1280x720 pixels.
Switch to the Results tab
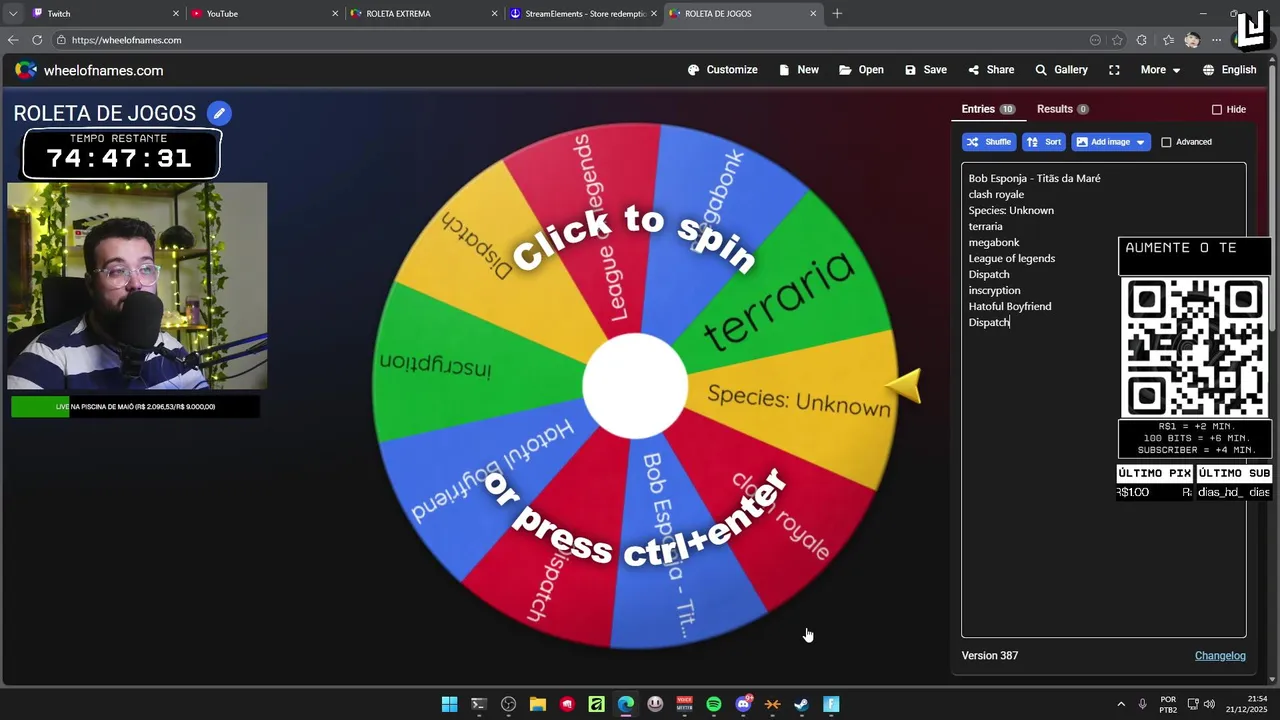coord(1062,109)
